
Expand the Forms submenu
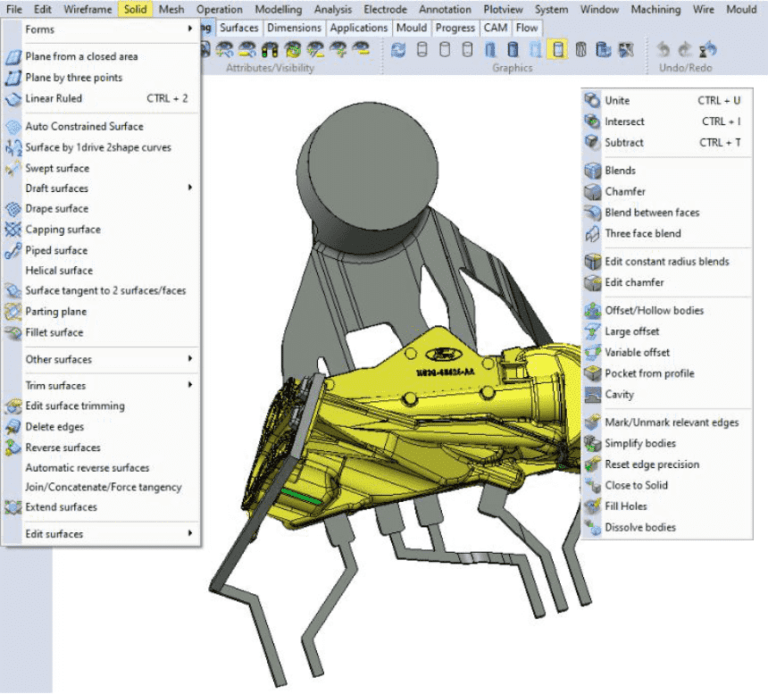pos(101,29)
